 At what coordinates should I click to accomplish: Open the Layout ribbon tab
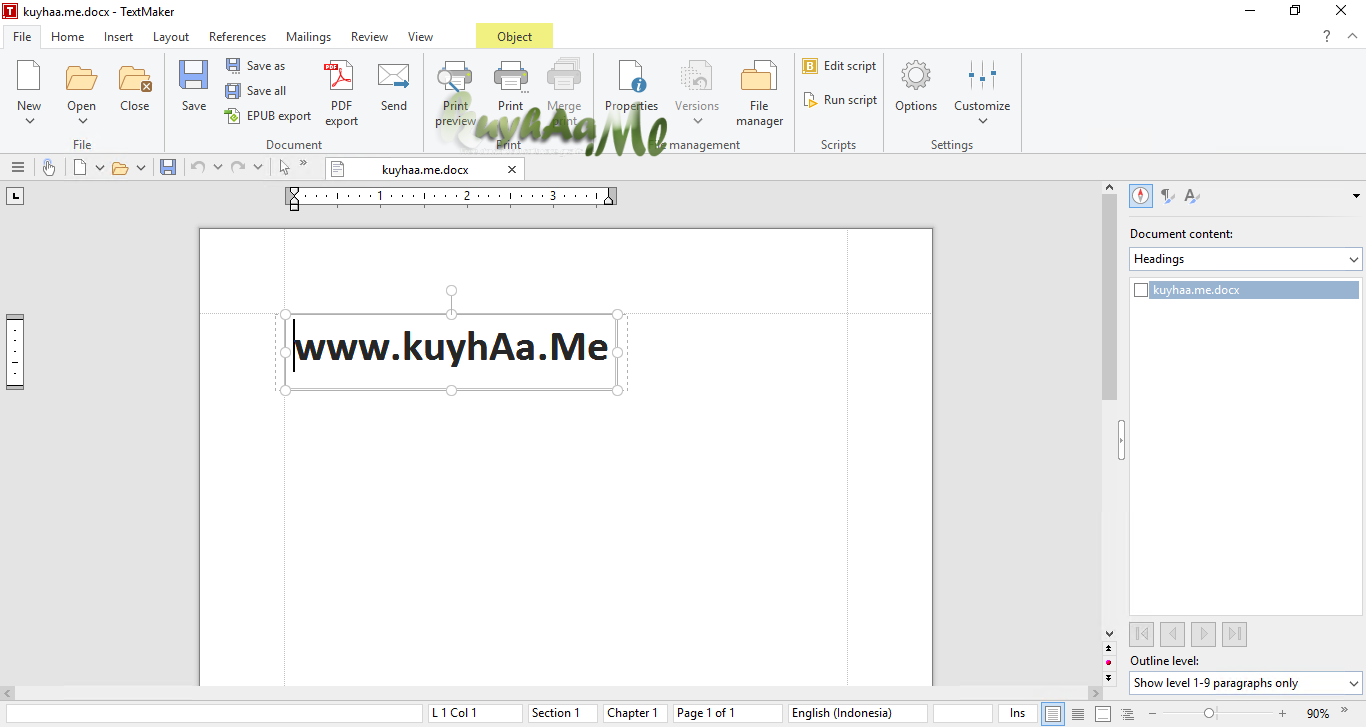tap(171, 37)
